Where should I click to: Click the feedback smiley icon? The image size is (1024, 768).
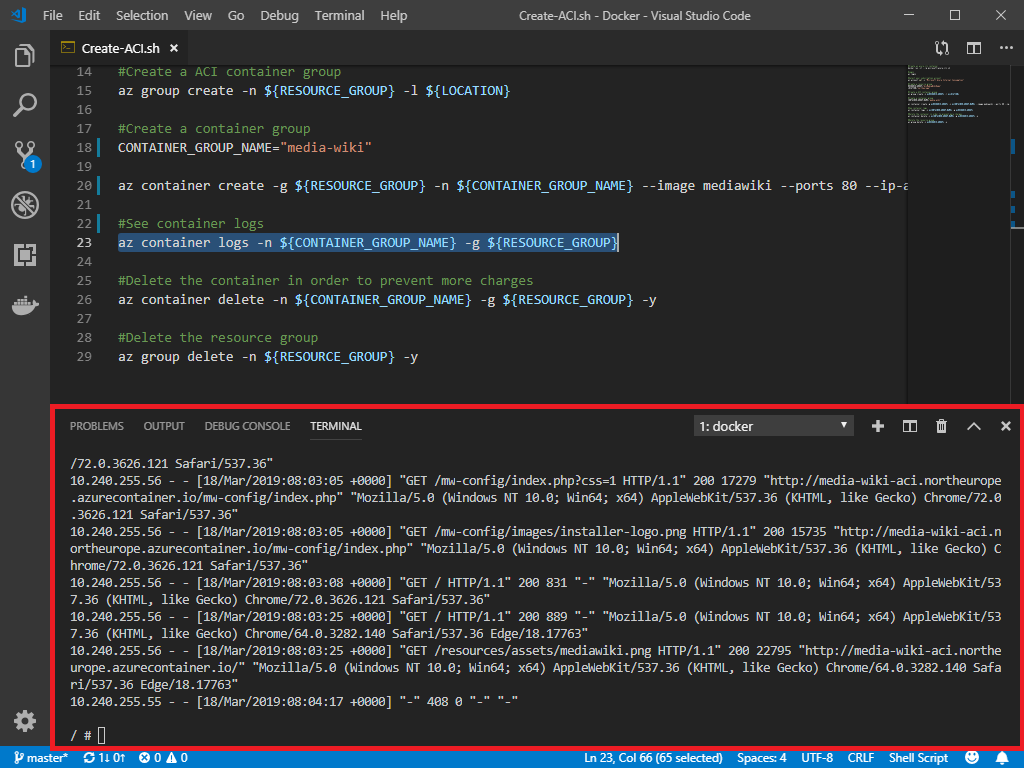[972, 758]
